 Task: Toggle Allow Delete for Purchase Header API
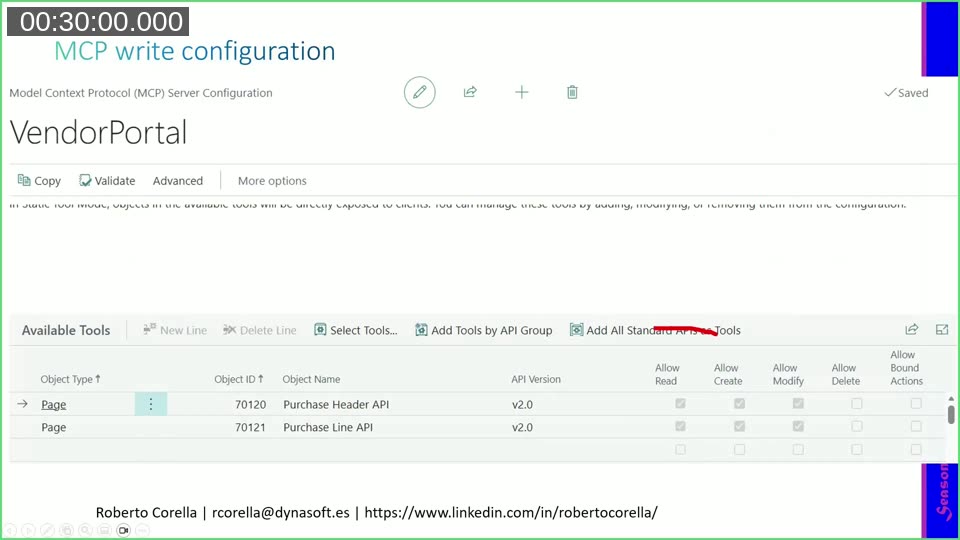(857, 403)
